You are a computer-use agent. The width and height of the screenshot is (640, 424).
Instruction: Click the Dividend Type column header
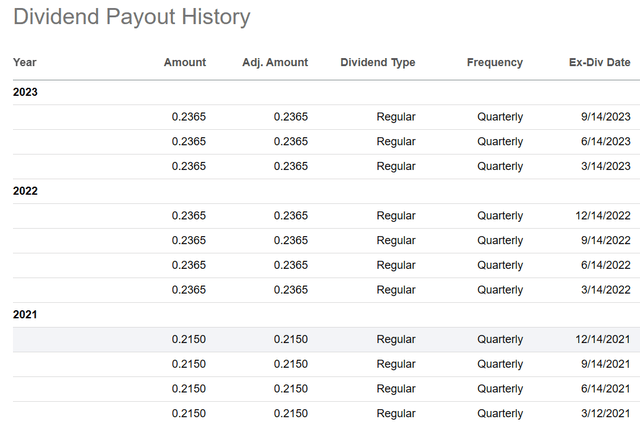point(377,62)
